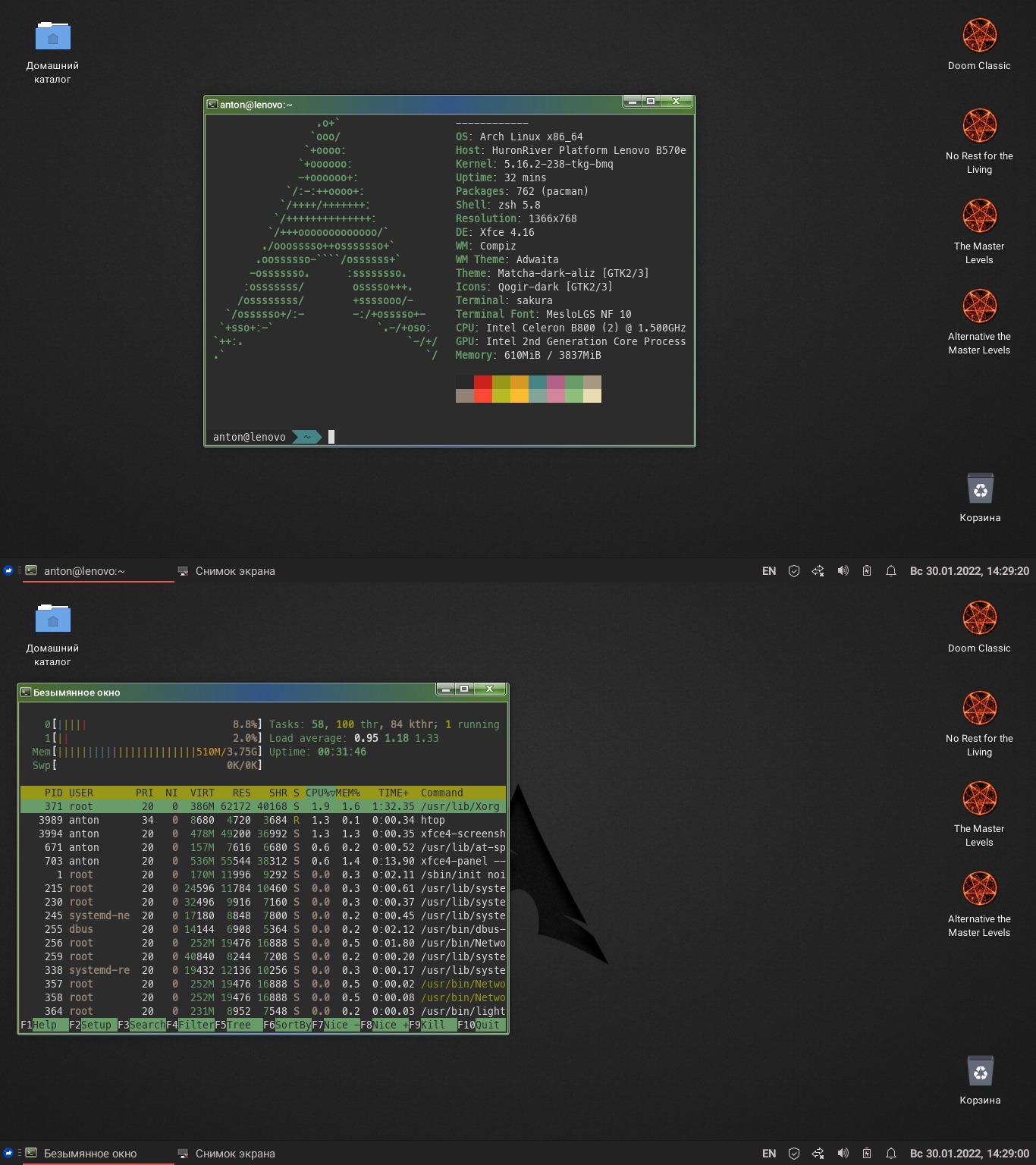Open Домашний каталог folder above the htop window

[52, 634]
